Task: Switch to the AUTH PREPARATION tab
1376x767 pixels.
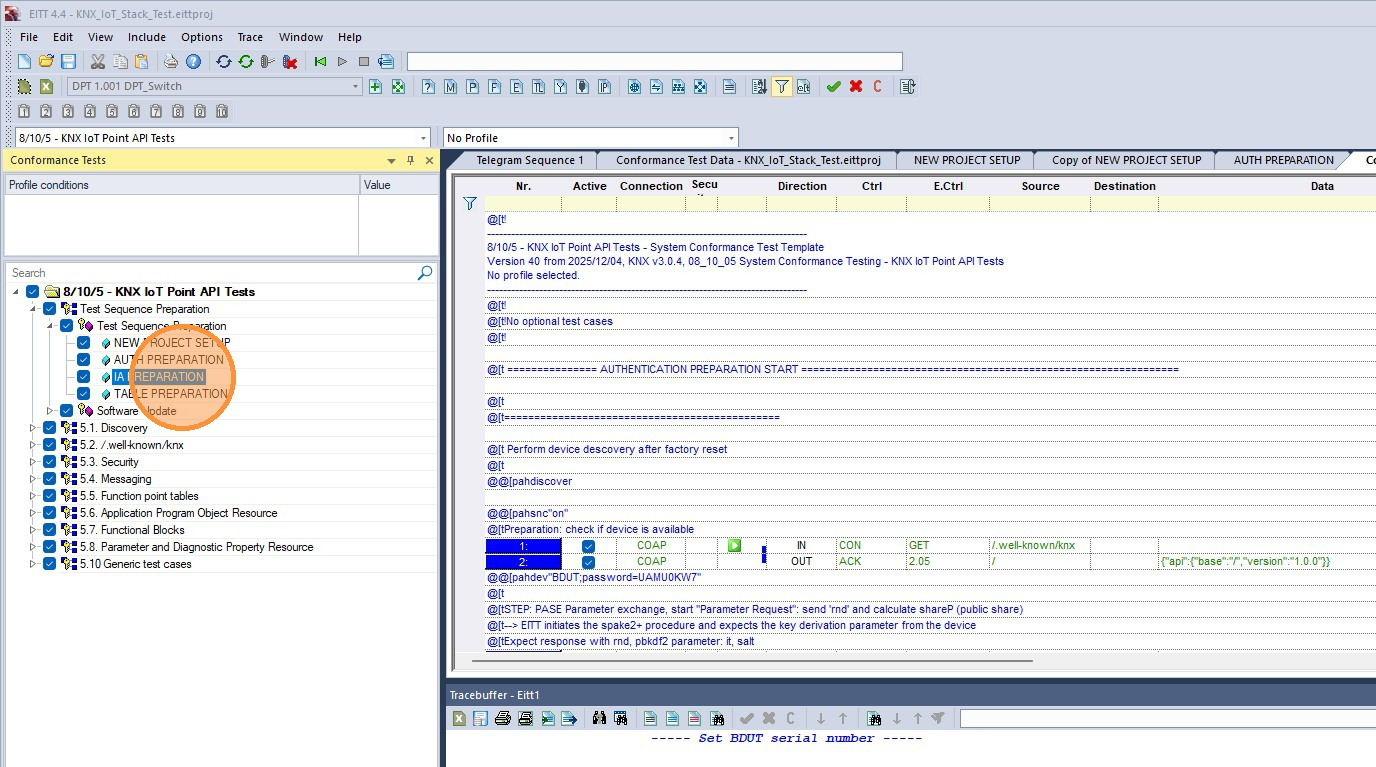Action: coord(1283,160)
